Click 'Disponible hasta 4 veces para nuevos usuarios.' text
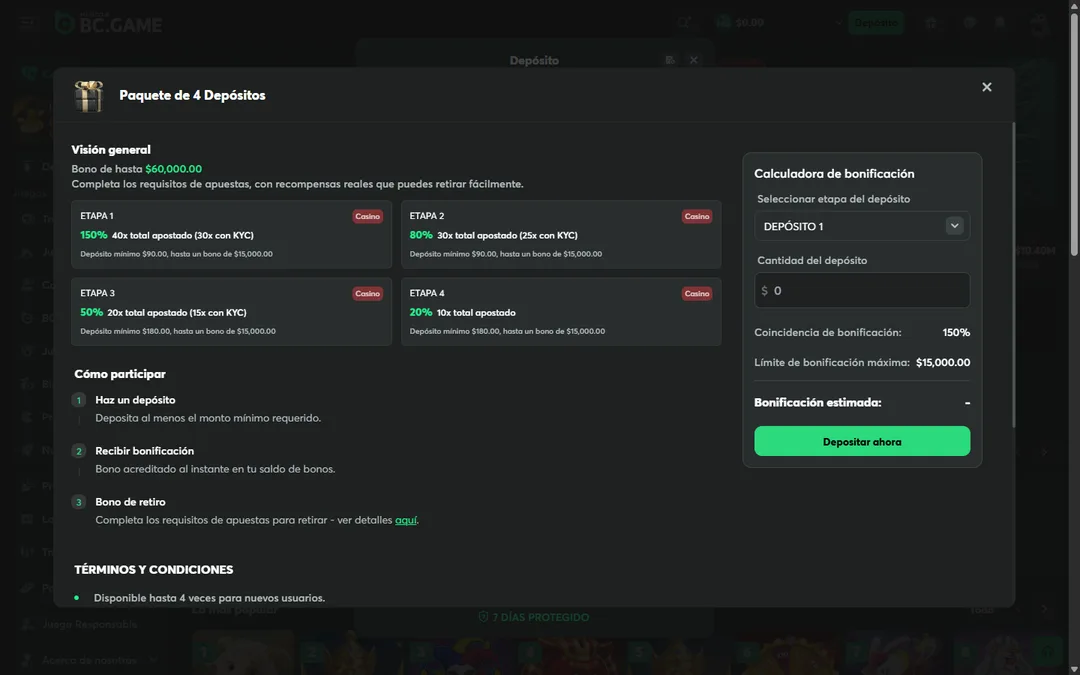 (209, 598)
